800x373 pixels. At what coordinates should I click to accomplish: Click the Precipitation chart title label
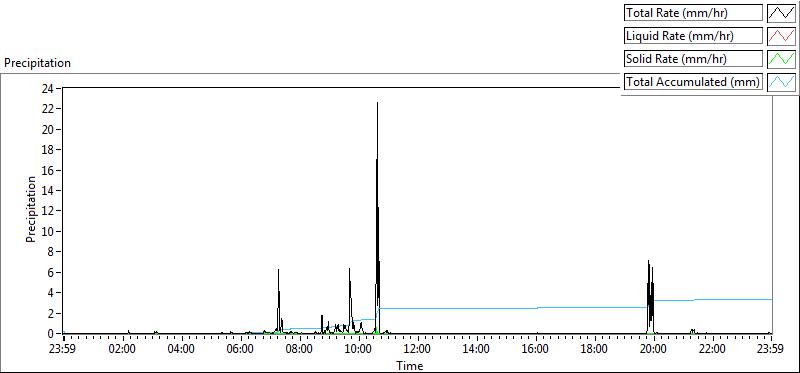(x=37, y=63)
